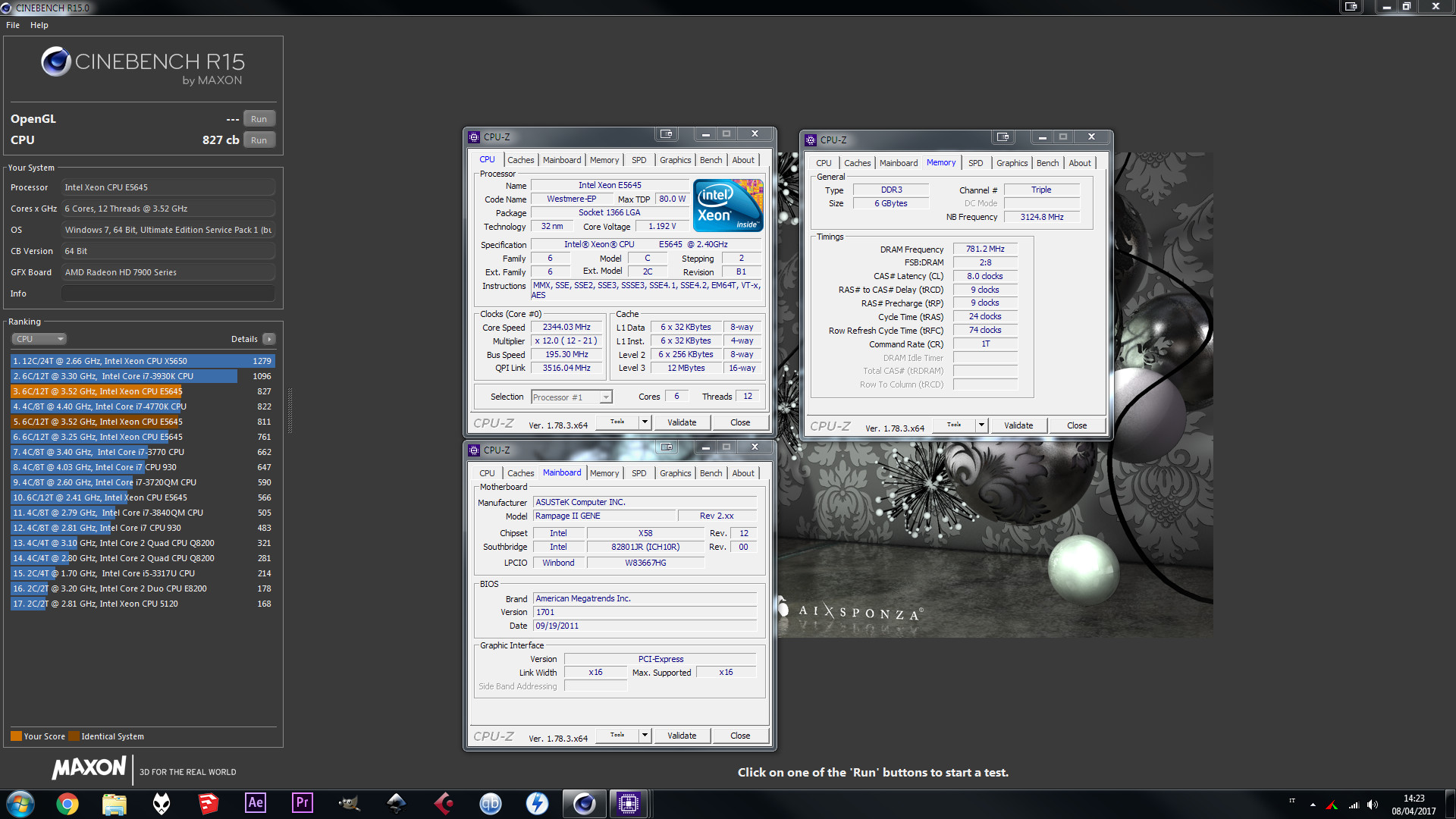Open the Windows Start menu
Screen dimensions: 1456x819
(x=20, y=803)
